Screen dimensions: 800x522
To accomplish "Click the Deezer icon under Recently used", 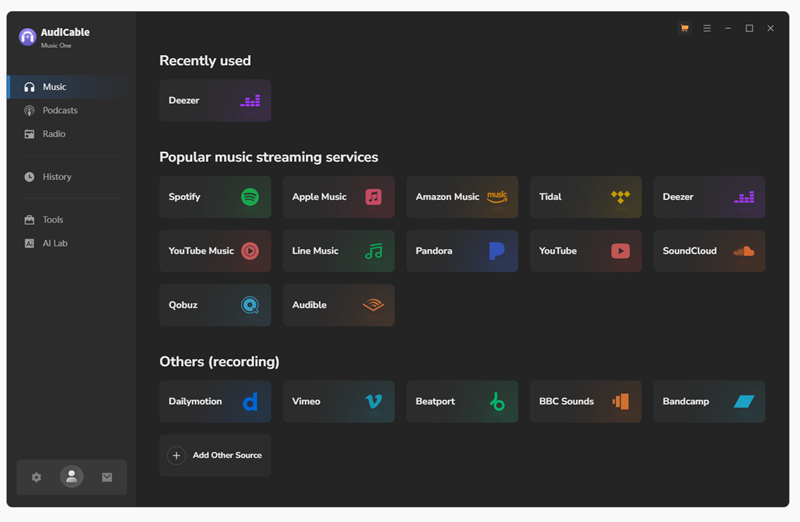I will [250, 101].
